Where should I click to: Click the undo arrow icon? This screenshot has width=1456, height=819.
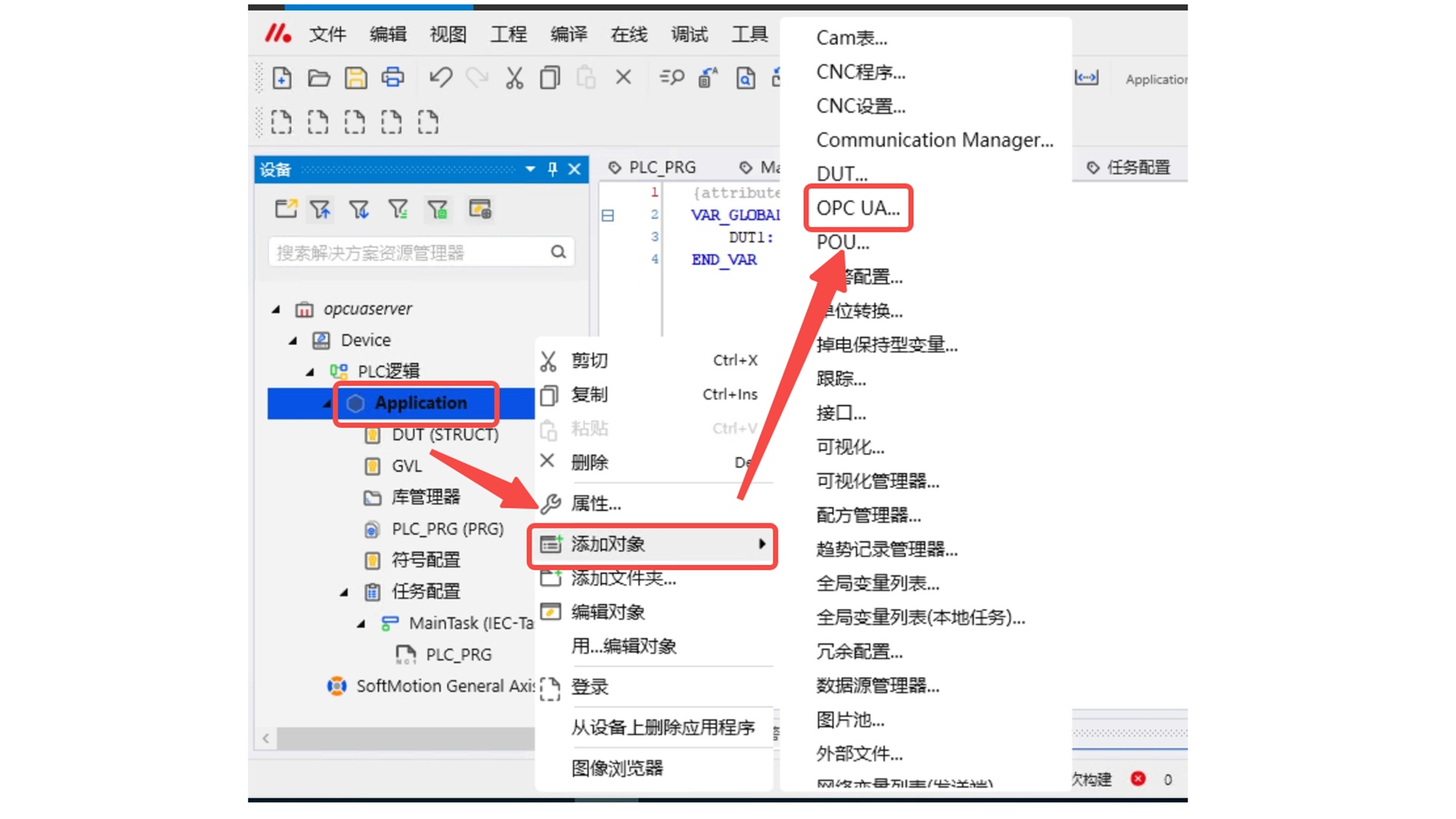click(x=441, y=78)
